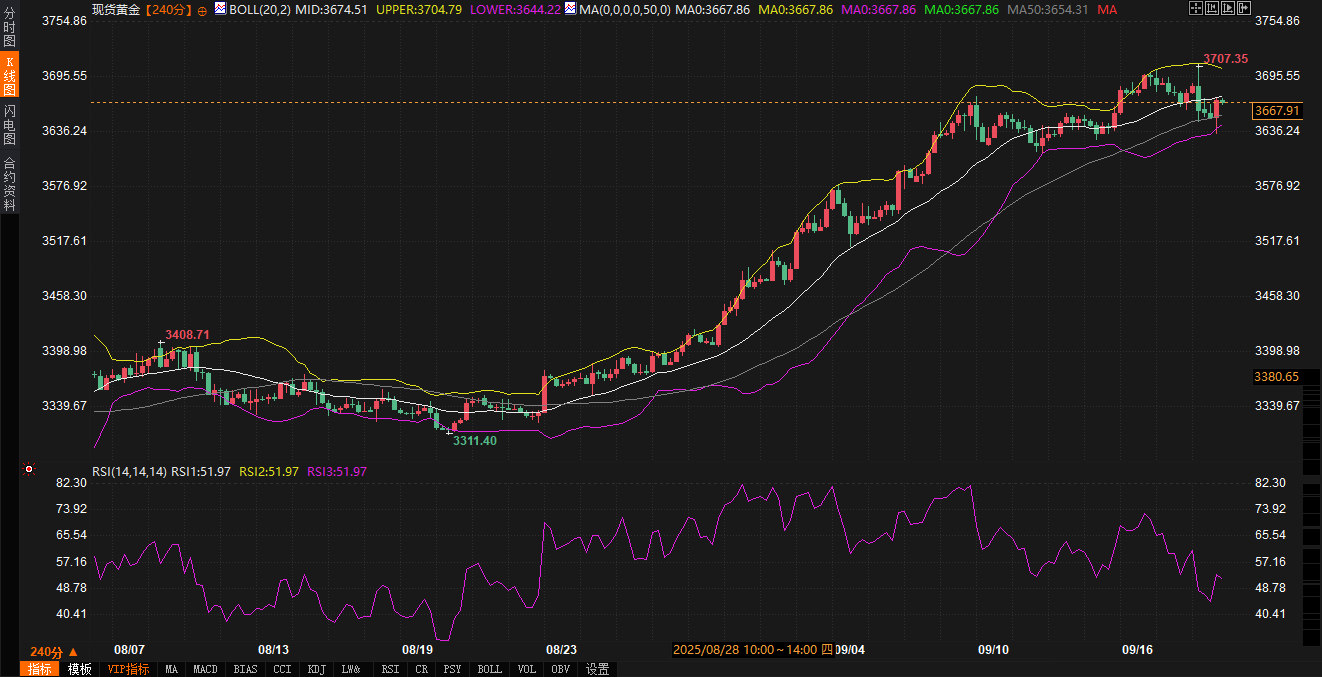Click the orange 3380.65 price tag
This screenshot has width=1322, height=677.
(x=1277, y=377)
